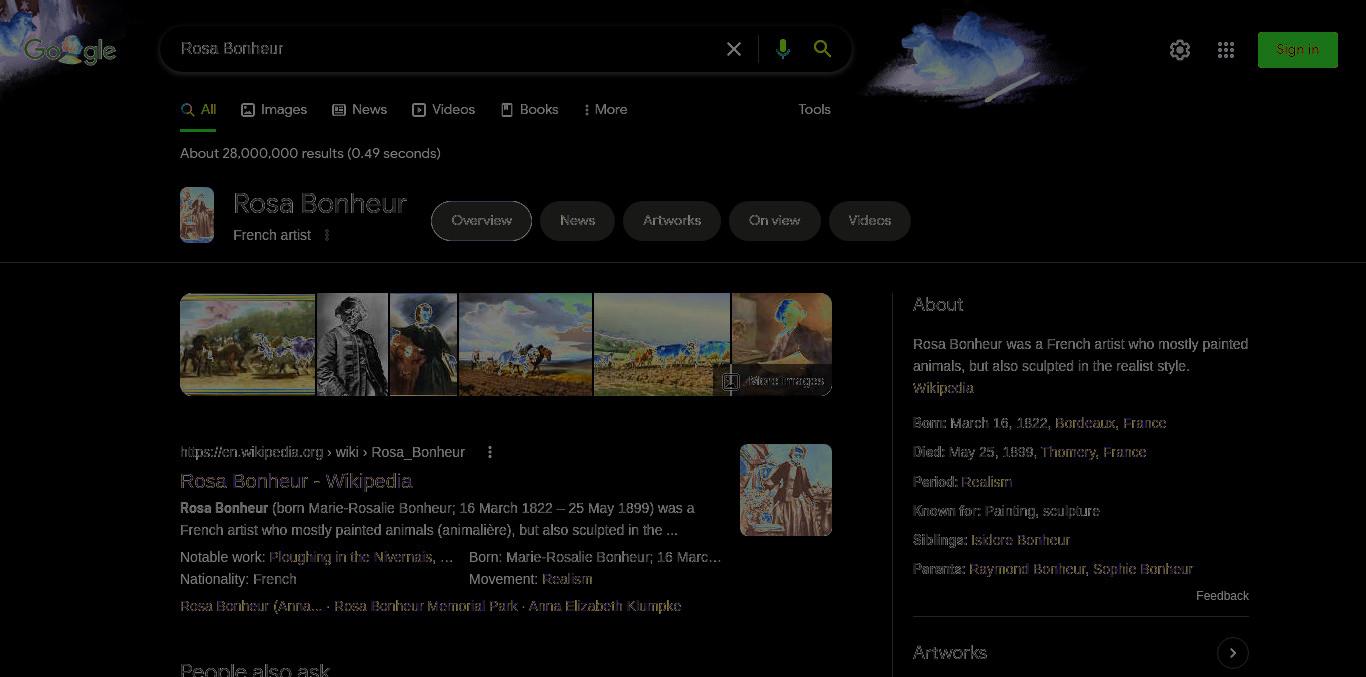This screenshot has width=1366, height=677.
Task: Open the portrait with bull thumbnail
Action: [423, 345]
